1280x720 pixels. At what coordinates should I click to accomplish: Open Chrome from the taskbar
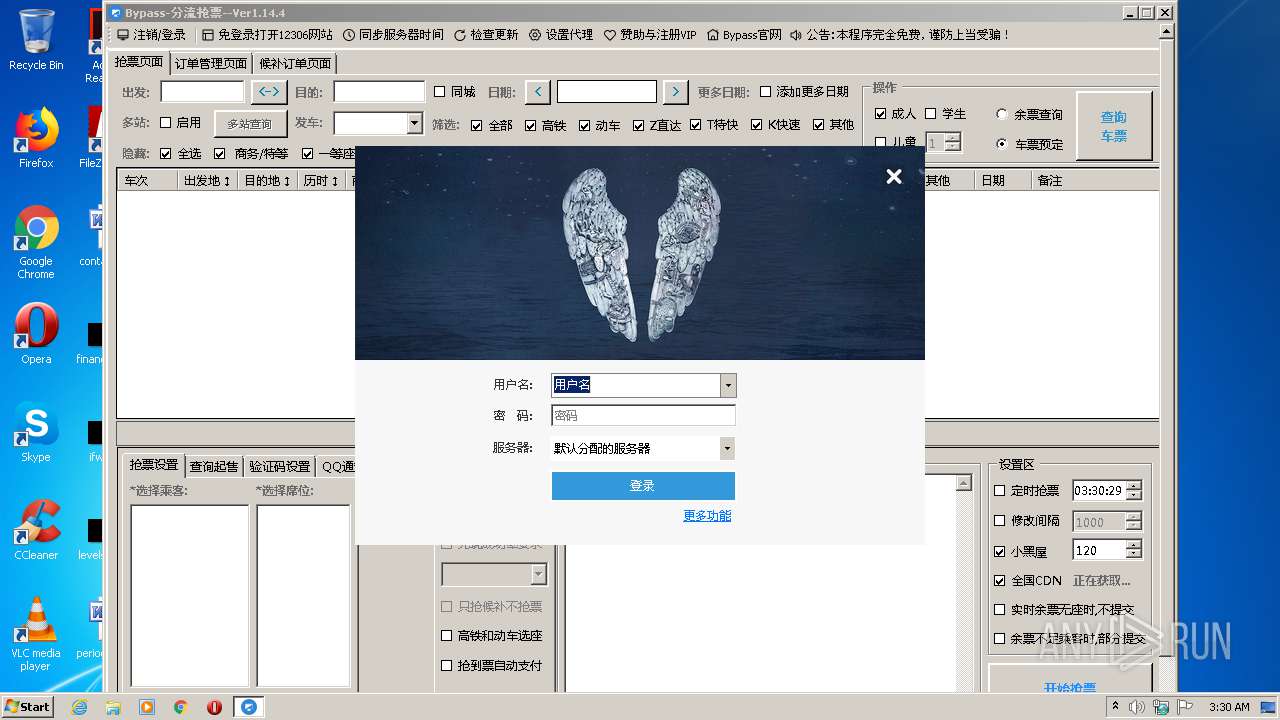tap(181, 707)
